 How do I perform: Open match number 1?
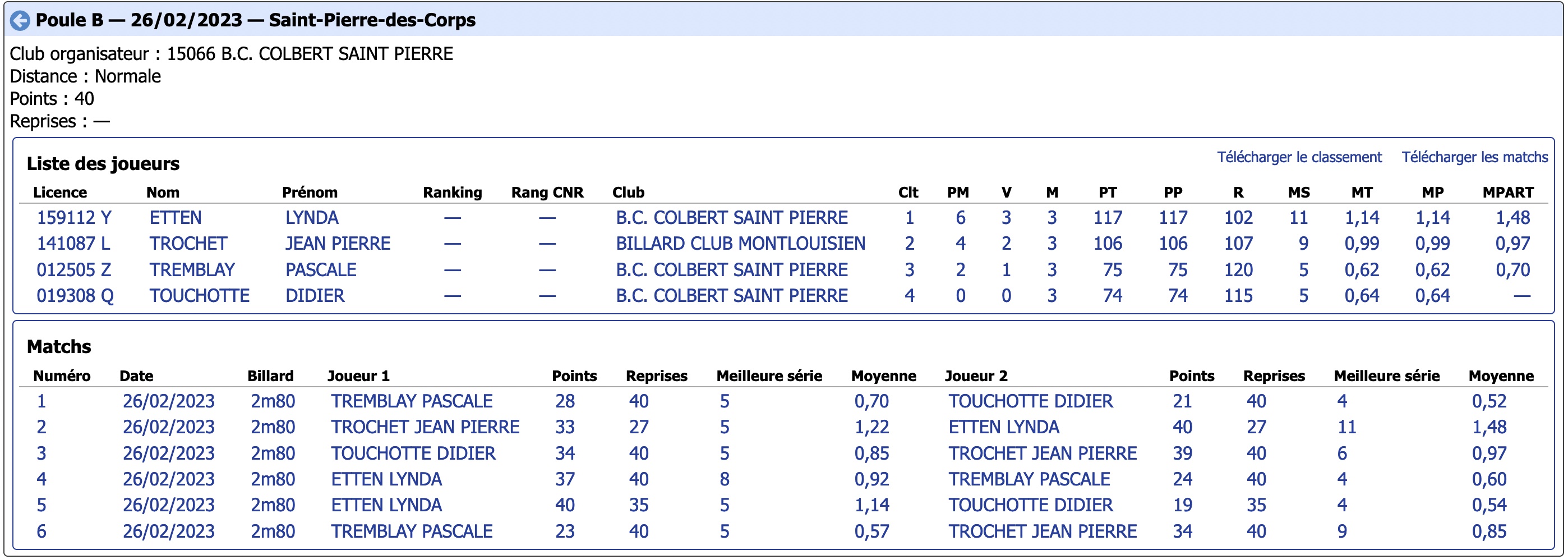pos(41,401)
